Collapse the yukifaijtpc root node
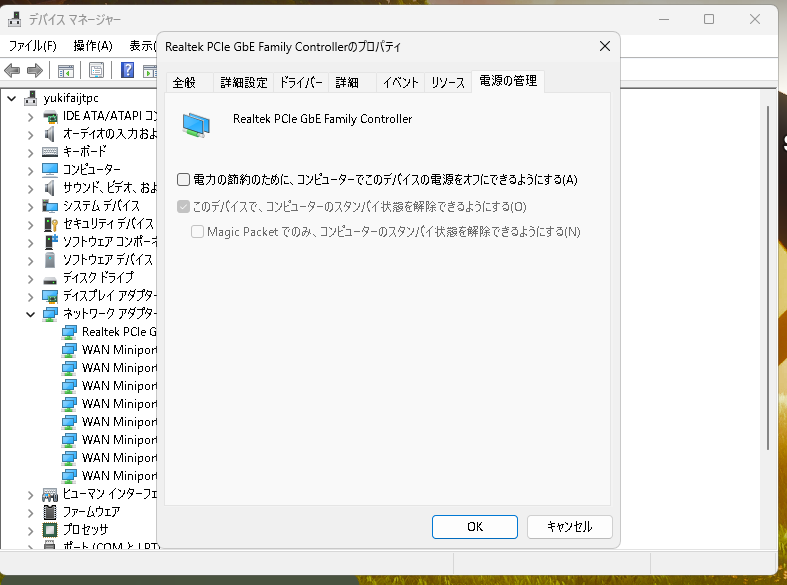The height and width of the screenshot is (585, 787). (12, 98)
